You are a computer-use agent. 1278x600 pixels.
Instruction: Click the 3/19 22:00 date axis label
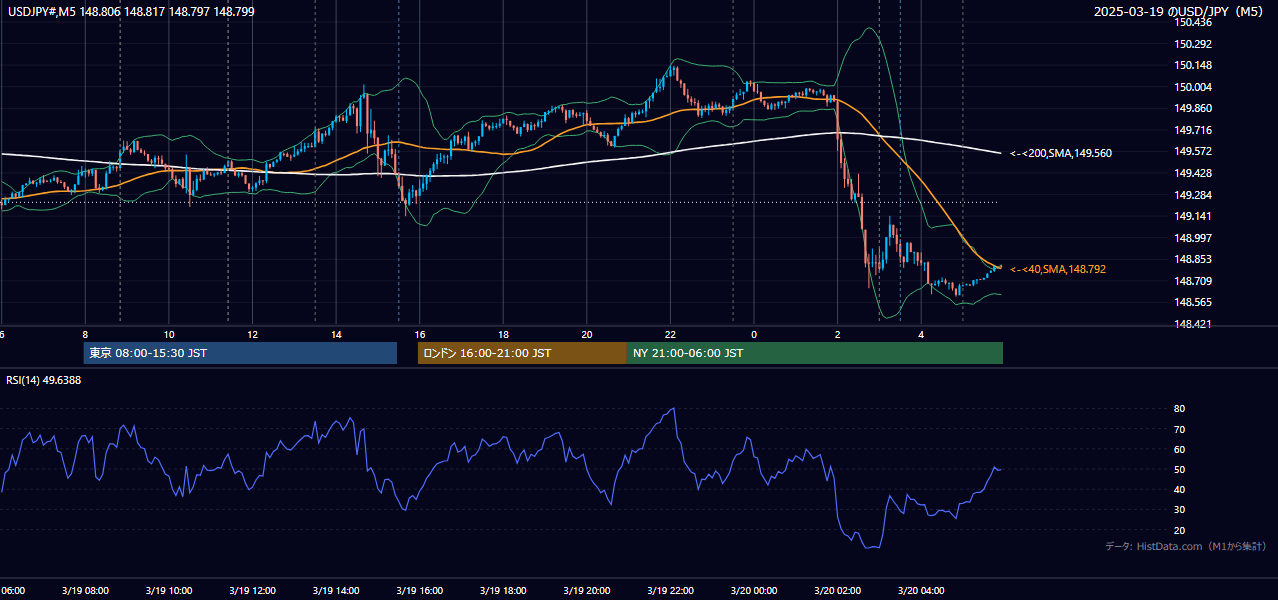point(669,591)
